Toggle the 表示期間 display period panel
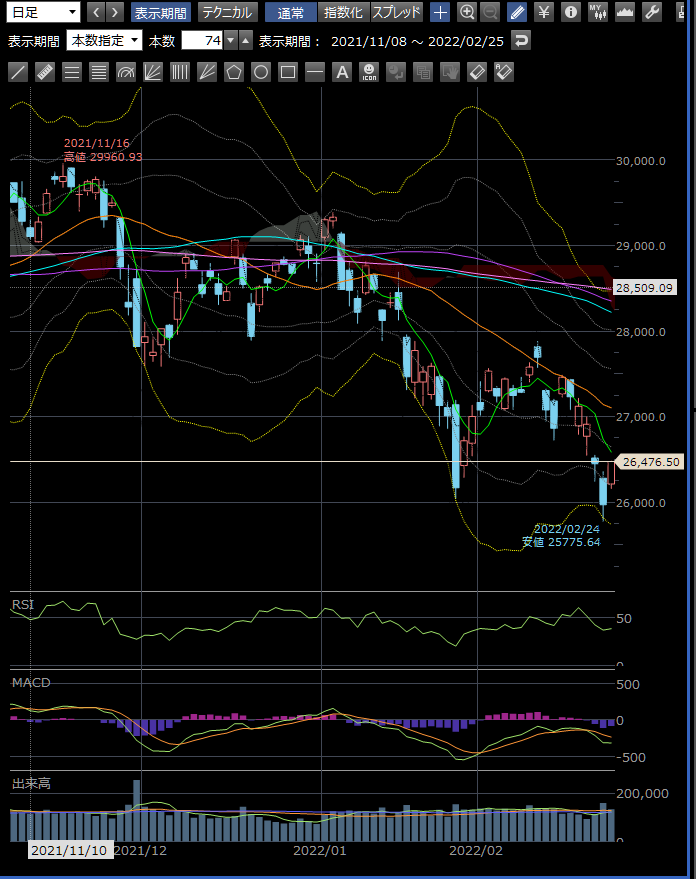This screenshot has width=696, height=879. point(160,13)
